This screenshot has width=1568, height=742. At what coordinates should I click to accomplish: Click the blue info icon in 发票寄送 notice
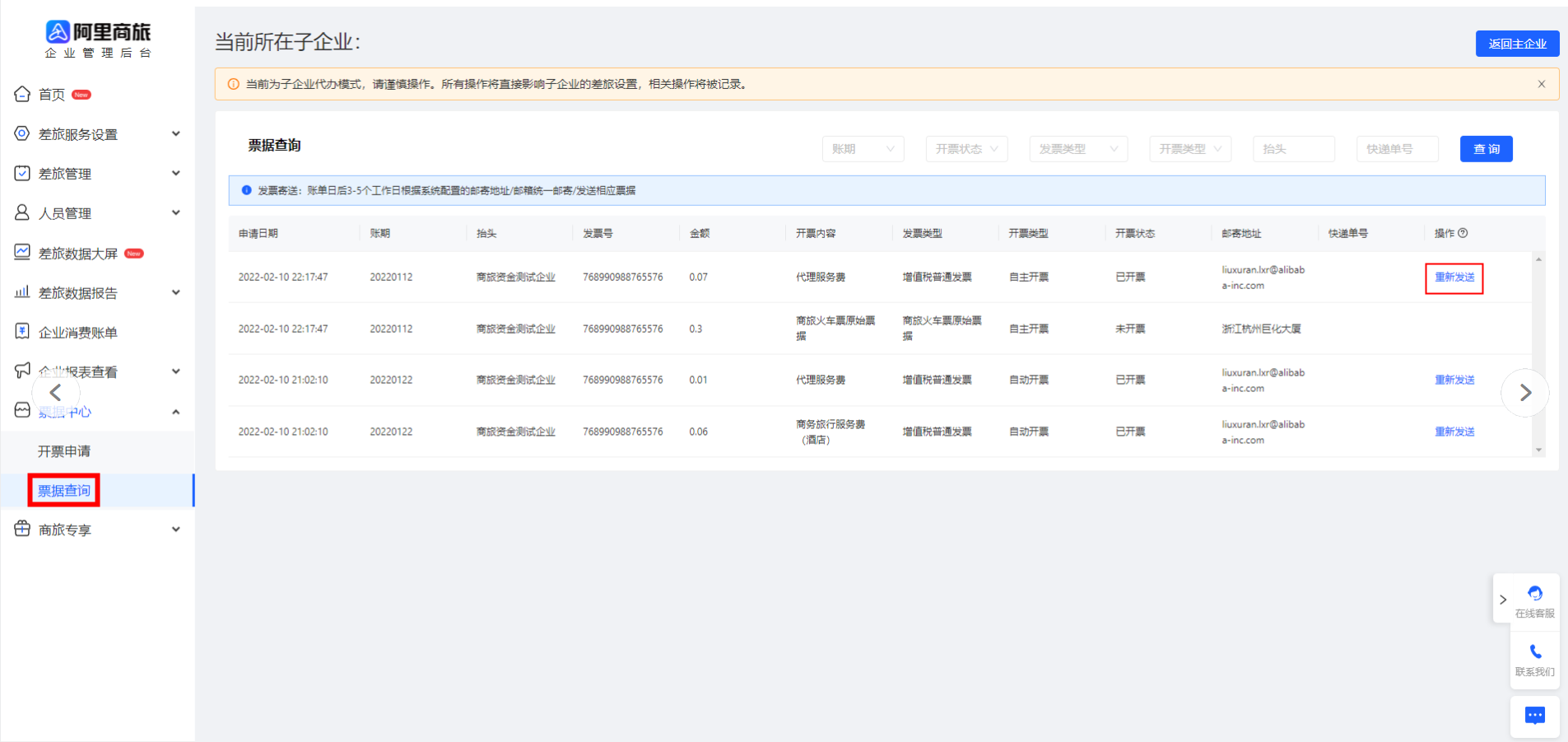point(246,190)
